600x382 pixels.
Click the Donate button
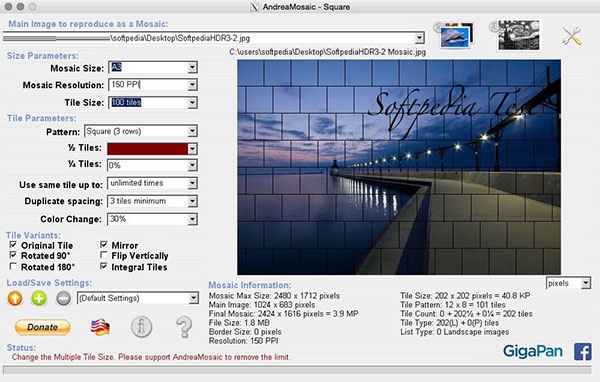pyautogui.click(x=42, y=327)
